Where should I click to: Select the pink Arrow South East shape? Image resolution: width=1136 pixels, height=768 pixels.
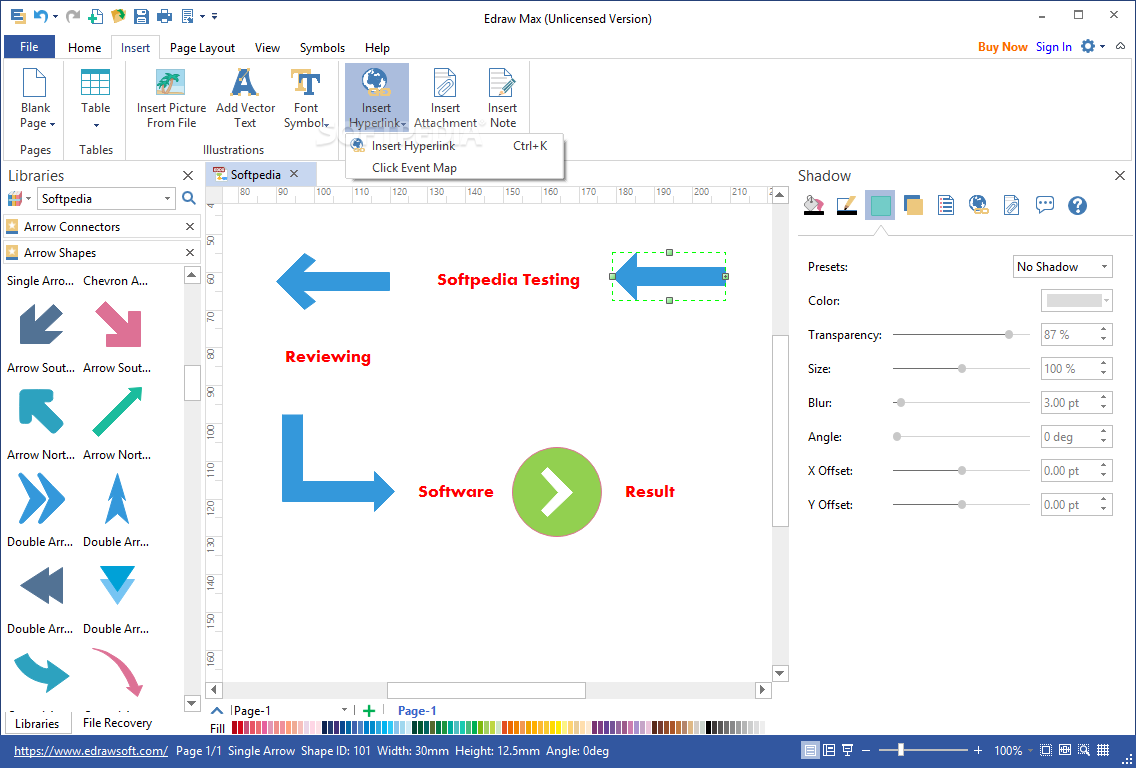(x=117, y=324)
